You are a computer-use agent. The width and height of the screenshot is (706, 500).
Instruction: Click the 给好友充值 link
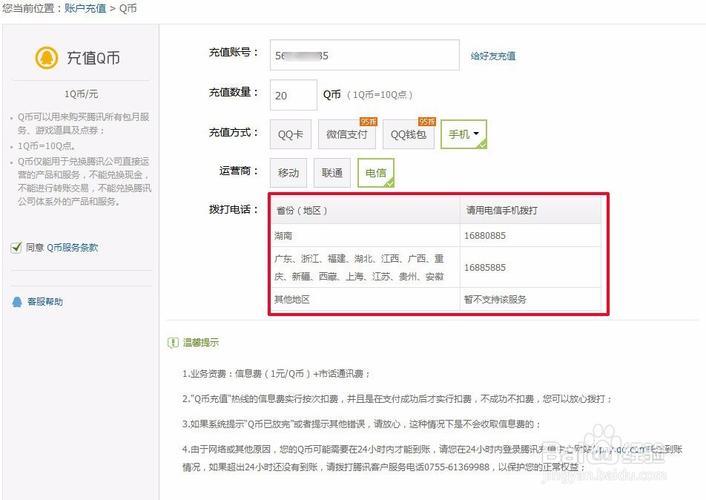point(493,56)
